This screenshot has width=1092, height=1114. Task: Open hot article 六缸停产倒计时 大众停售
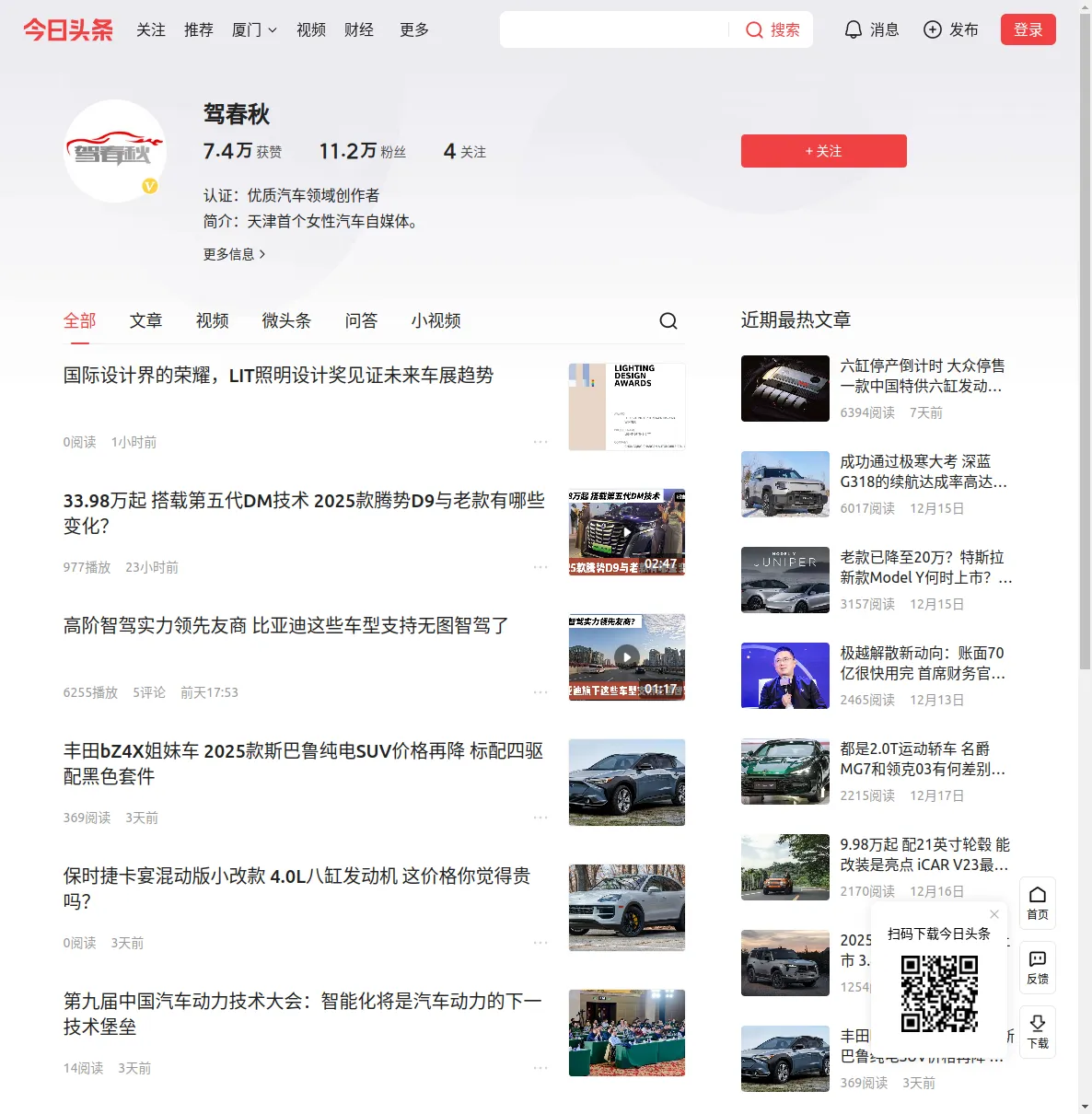[x=923, y=377]
